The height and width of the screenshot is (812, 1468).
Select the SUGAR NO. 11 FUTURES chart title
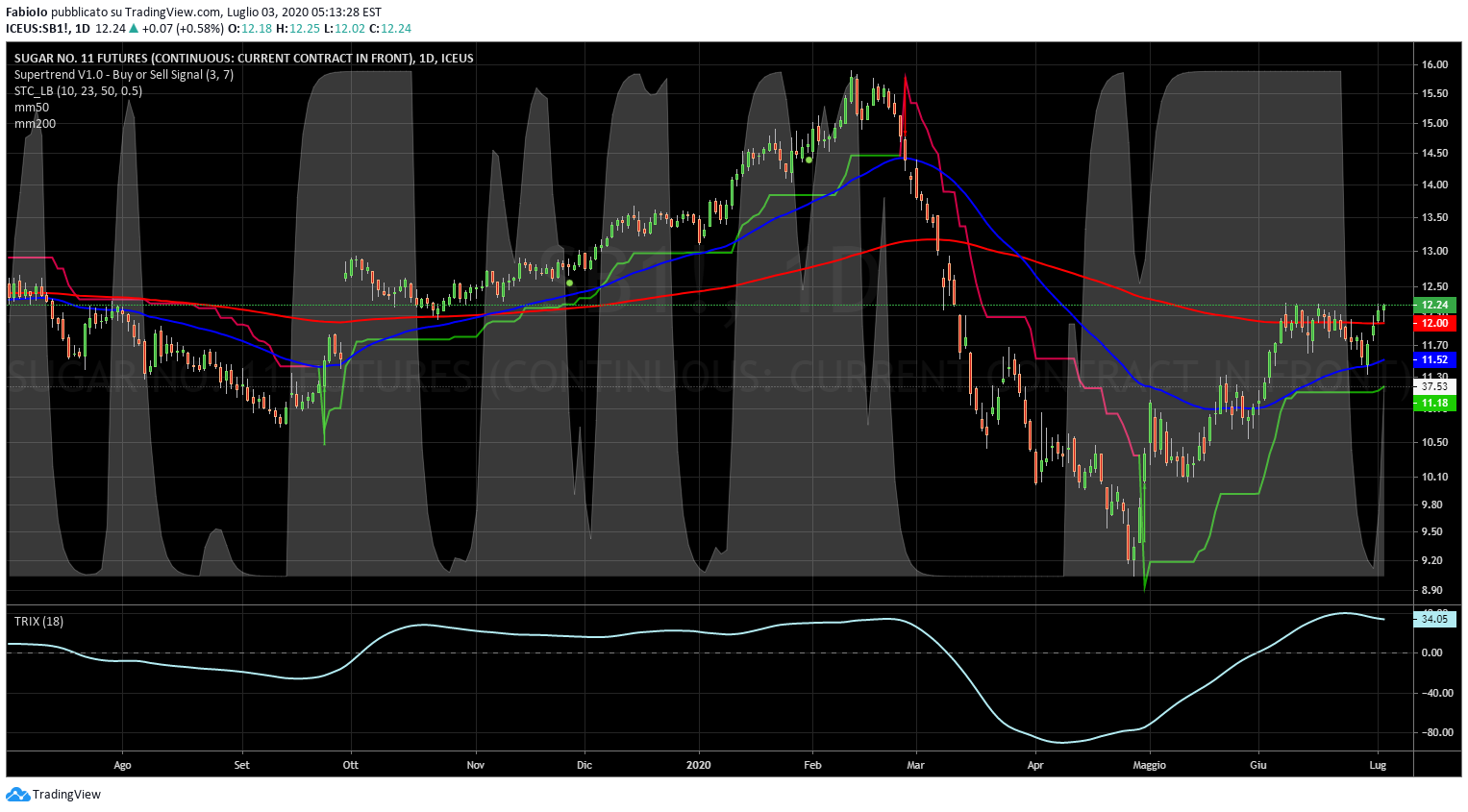tap(244, 59)
